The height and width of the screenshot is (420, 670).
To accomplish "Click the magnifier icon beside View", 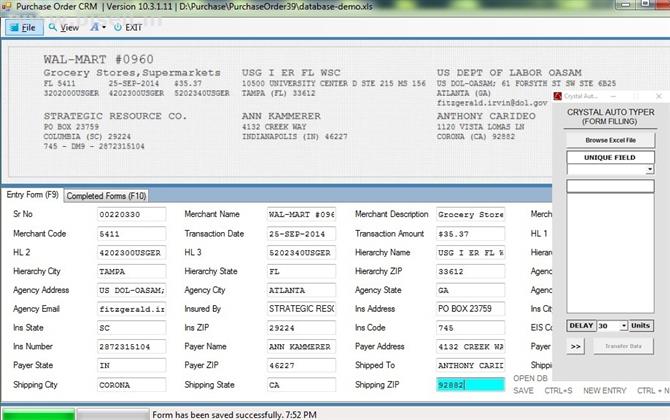I will tap(53, 27).
